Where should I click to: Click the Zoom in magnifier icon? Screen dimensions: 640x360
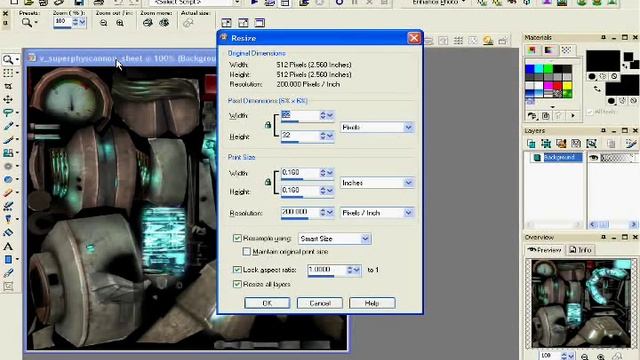[x=120, y=23]
